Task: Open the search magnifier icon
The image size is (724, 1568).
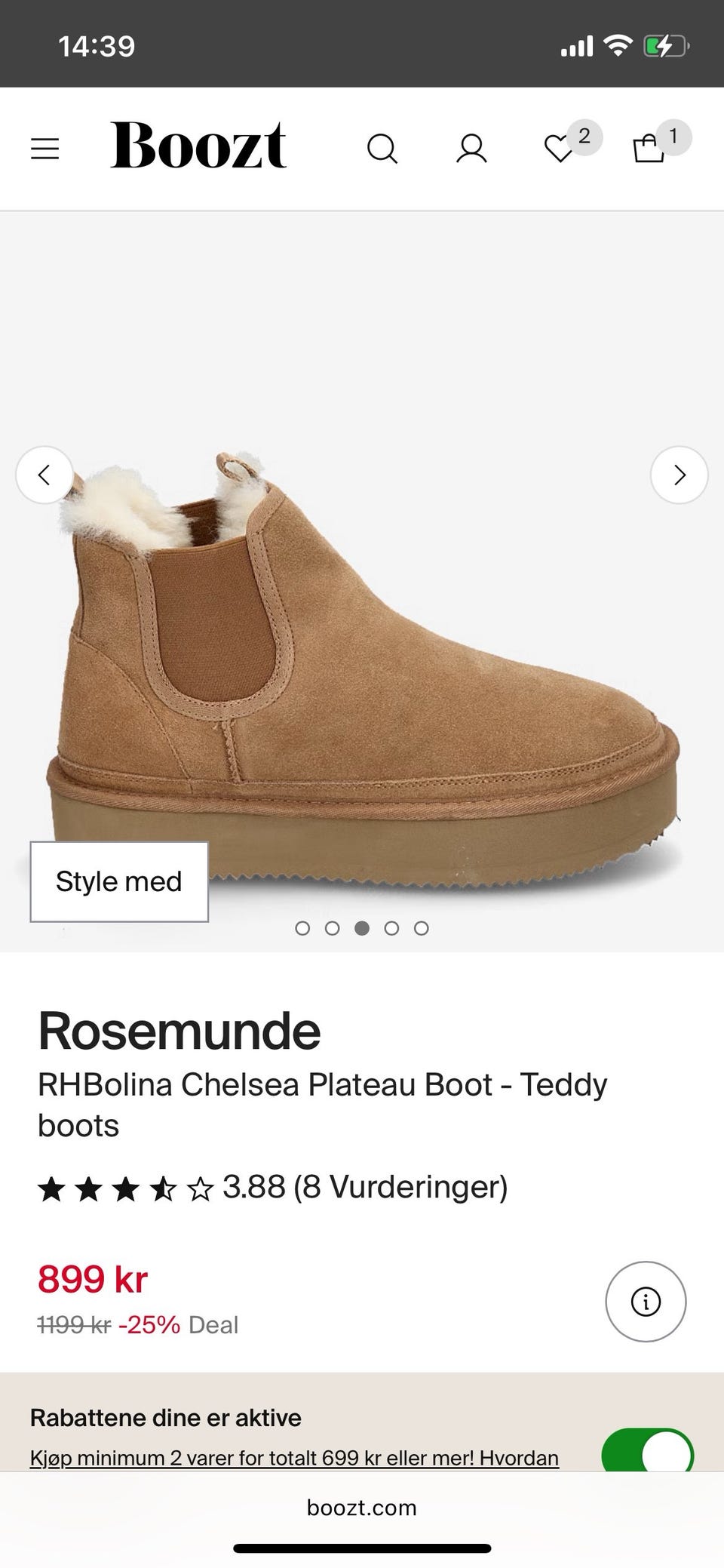Action: (x=382, y=149)
